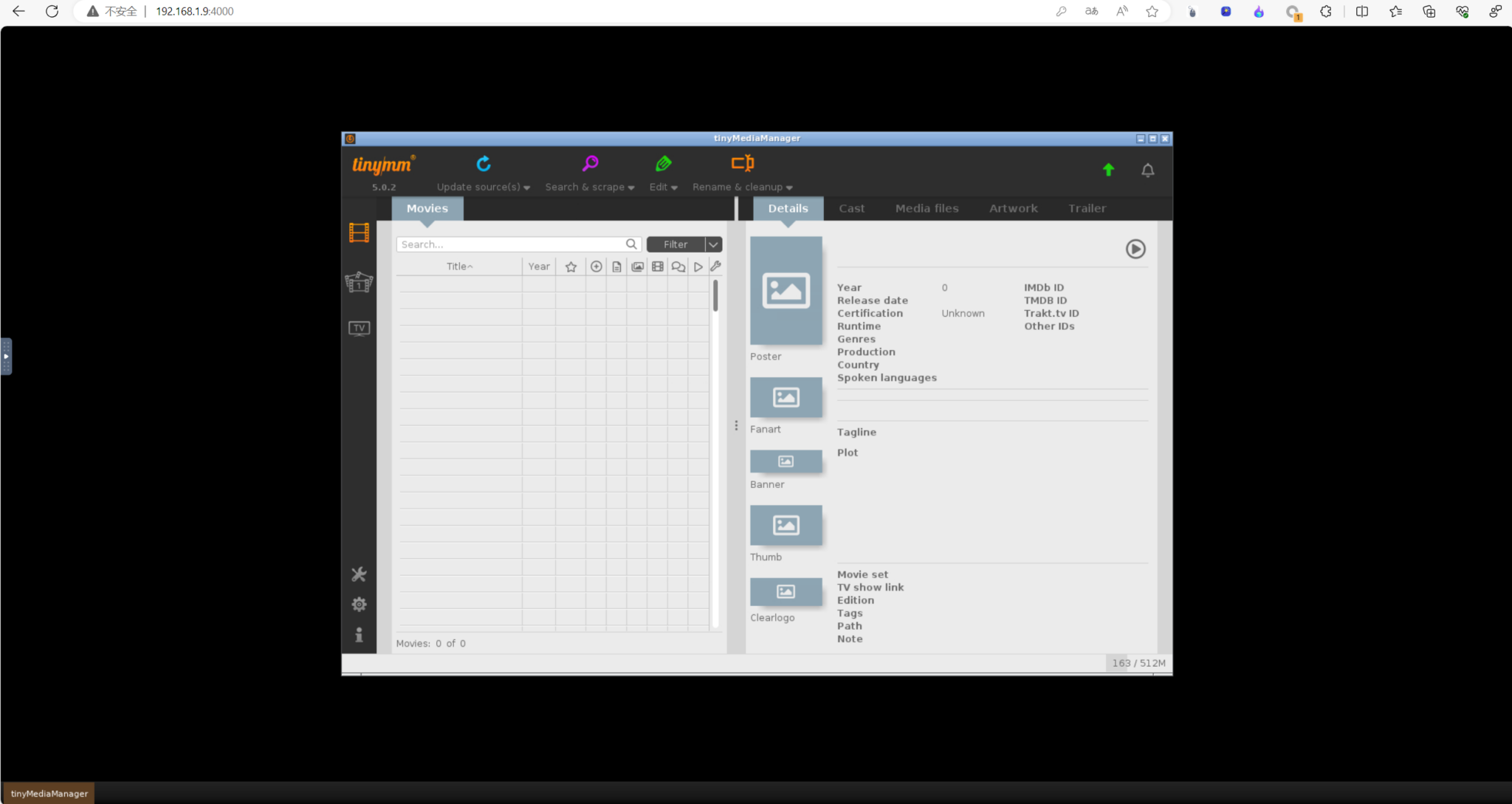
Task: Click the Poster placeholder thumbnail
Action: 786,291
